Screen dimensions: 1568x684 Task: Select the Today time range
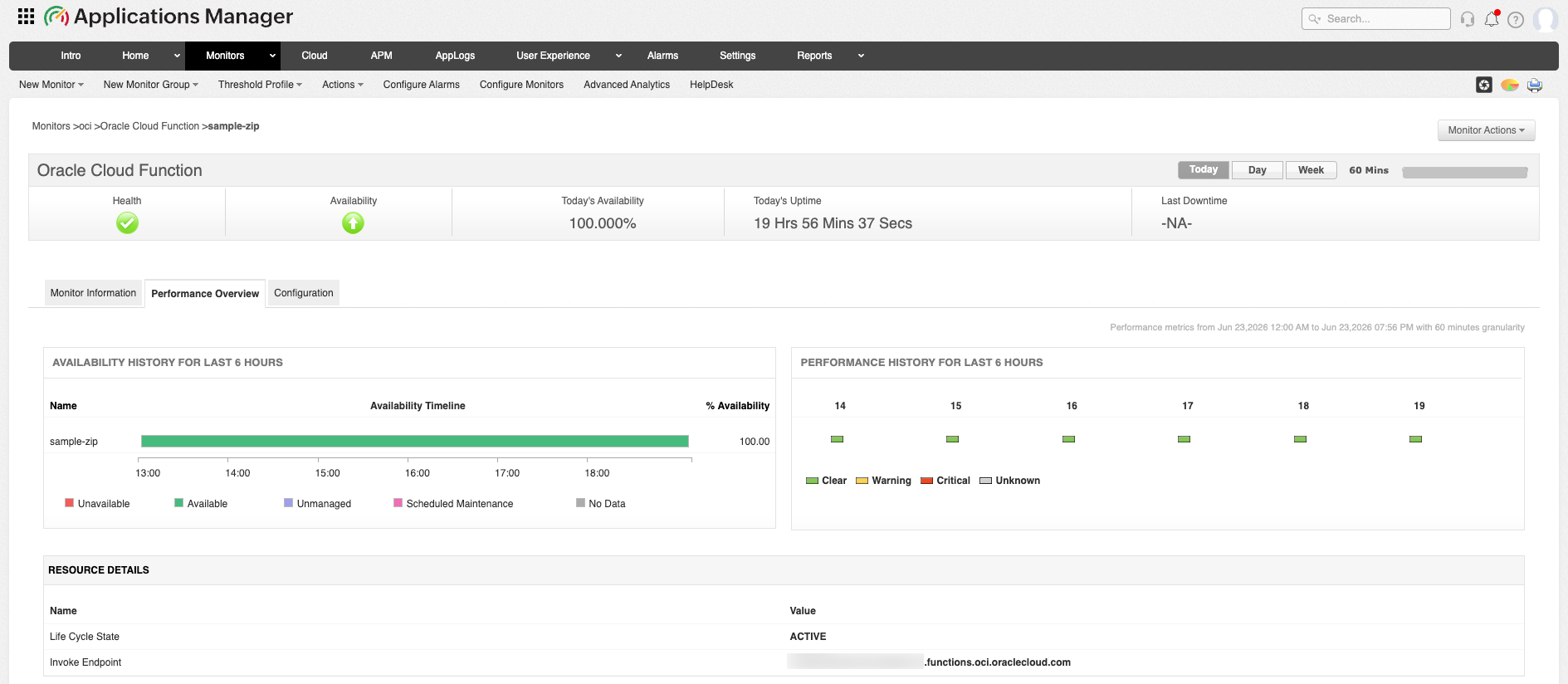1204,169
